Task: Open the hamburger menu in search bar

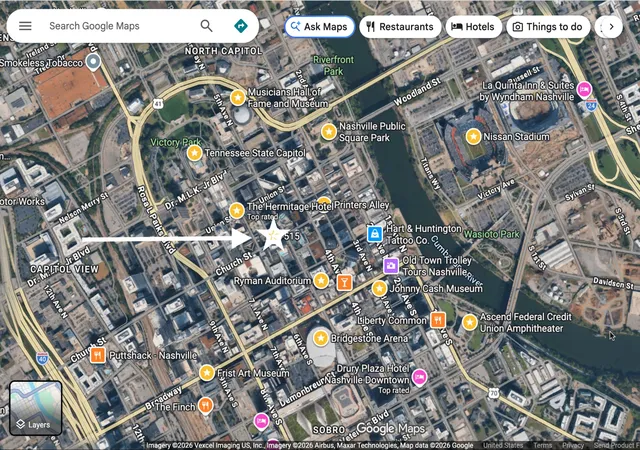Action: click(25, 26)
